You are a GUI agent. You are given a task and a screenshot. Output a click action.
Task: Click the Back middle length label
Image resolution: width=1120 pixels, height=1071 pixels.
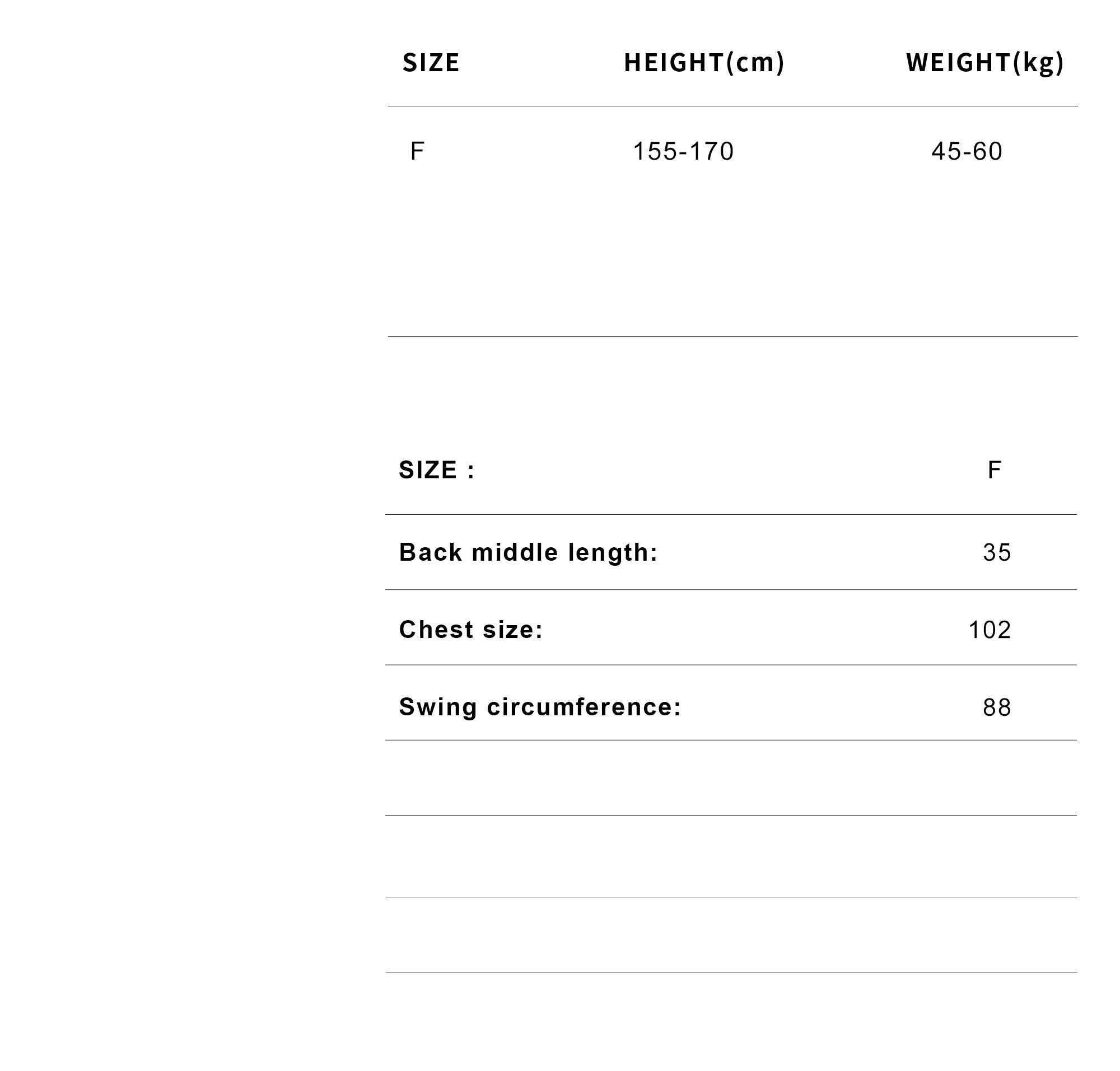[528, 552]
